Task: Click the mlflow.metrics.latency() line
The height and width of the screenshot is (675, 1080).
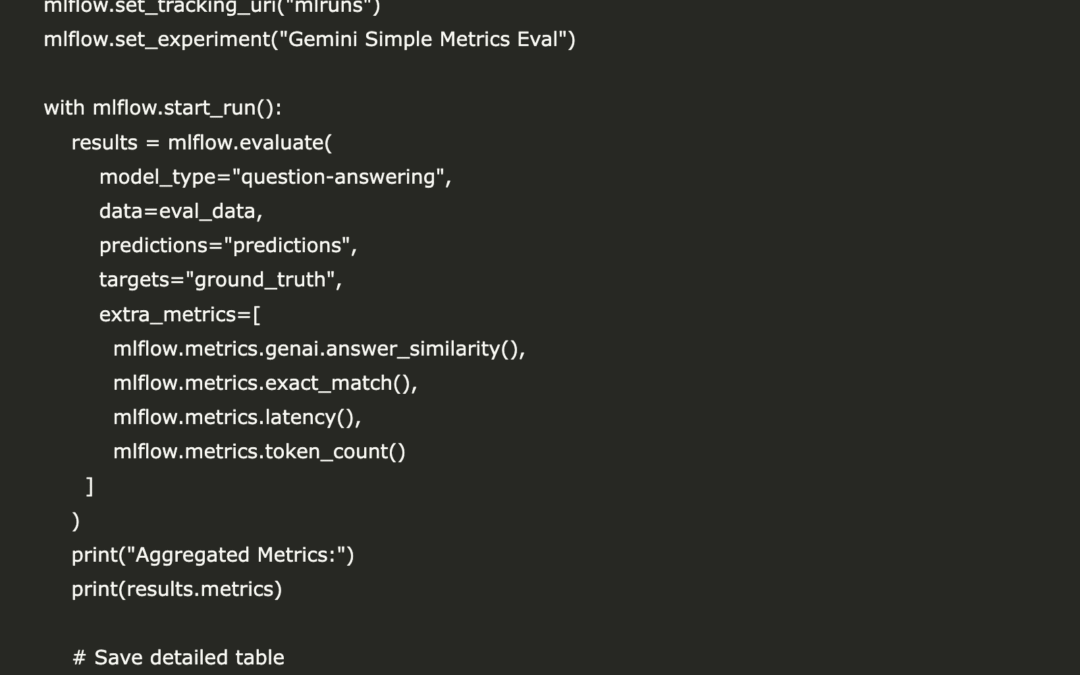Action: click(237, 417)
